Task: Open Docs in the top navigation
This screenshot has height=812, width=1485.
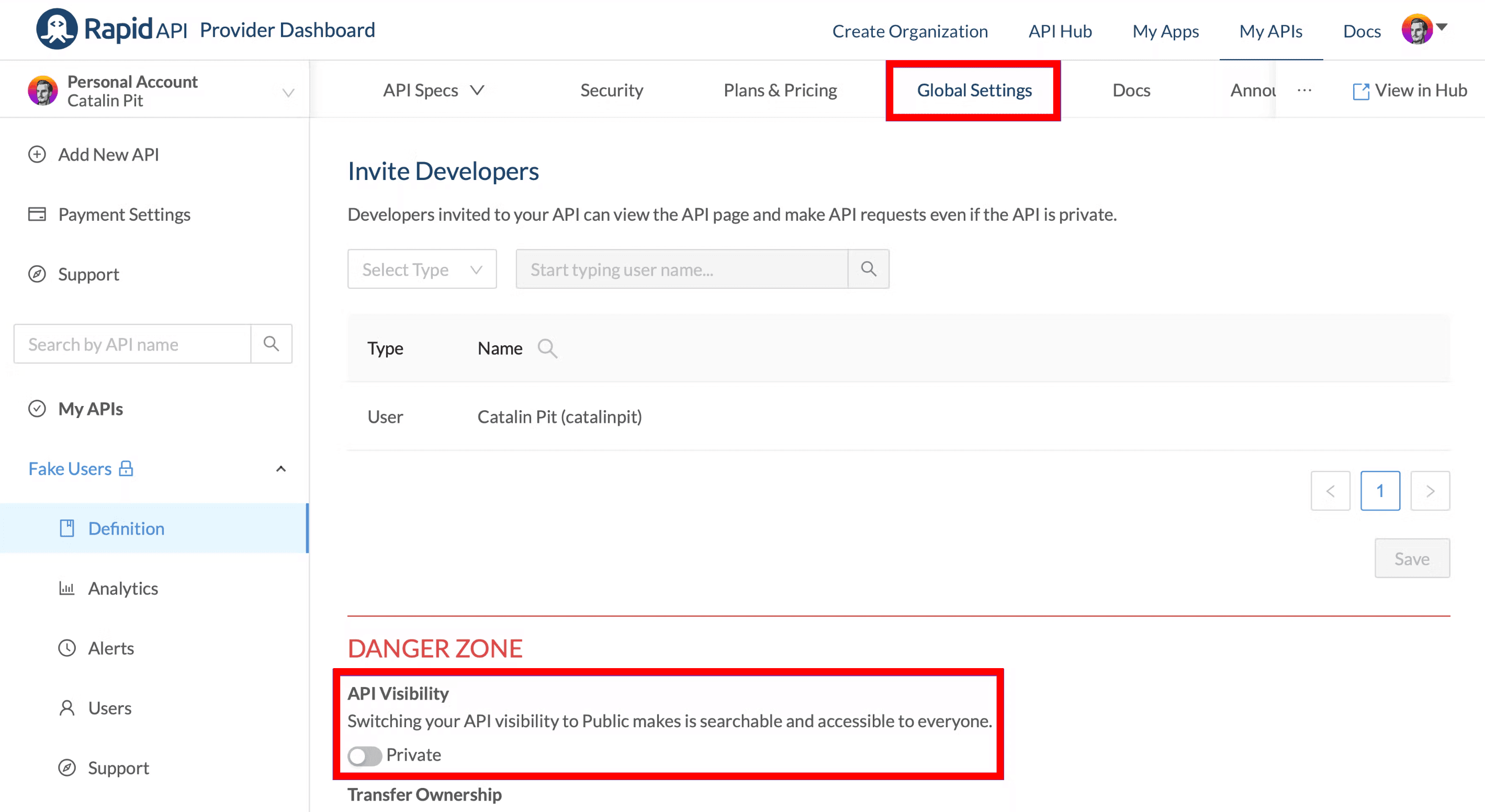Action: point(1362,31)
